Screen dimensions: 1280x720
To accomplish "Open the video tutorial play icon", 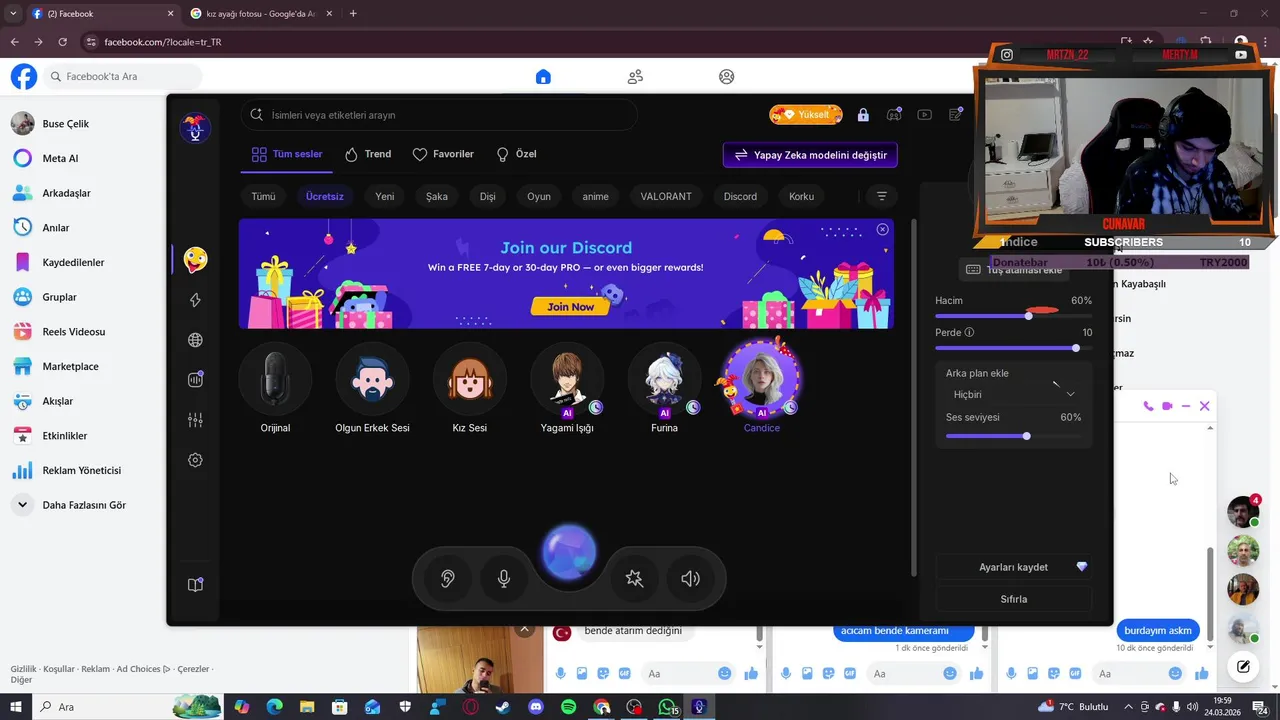I will pos(925,115).
